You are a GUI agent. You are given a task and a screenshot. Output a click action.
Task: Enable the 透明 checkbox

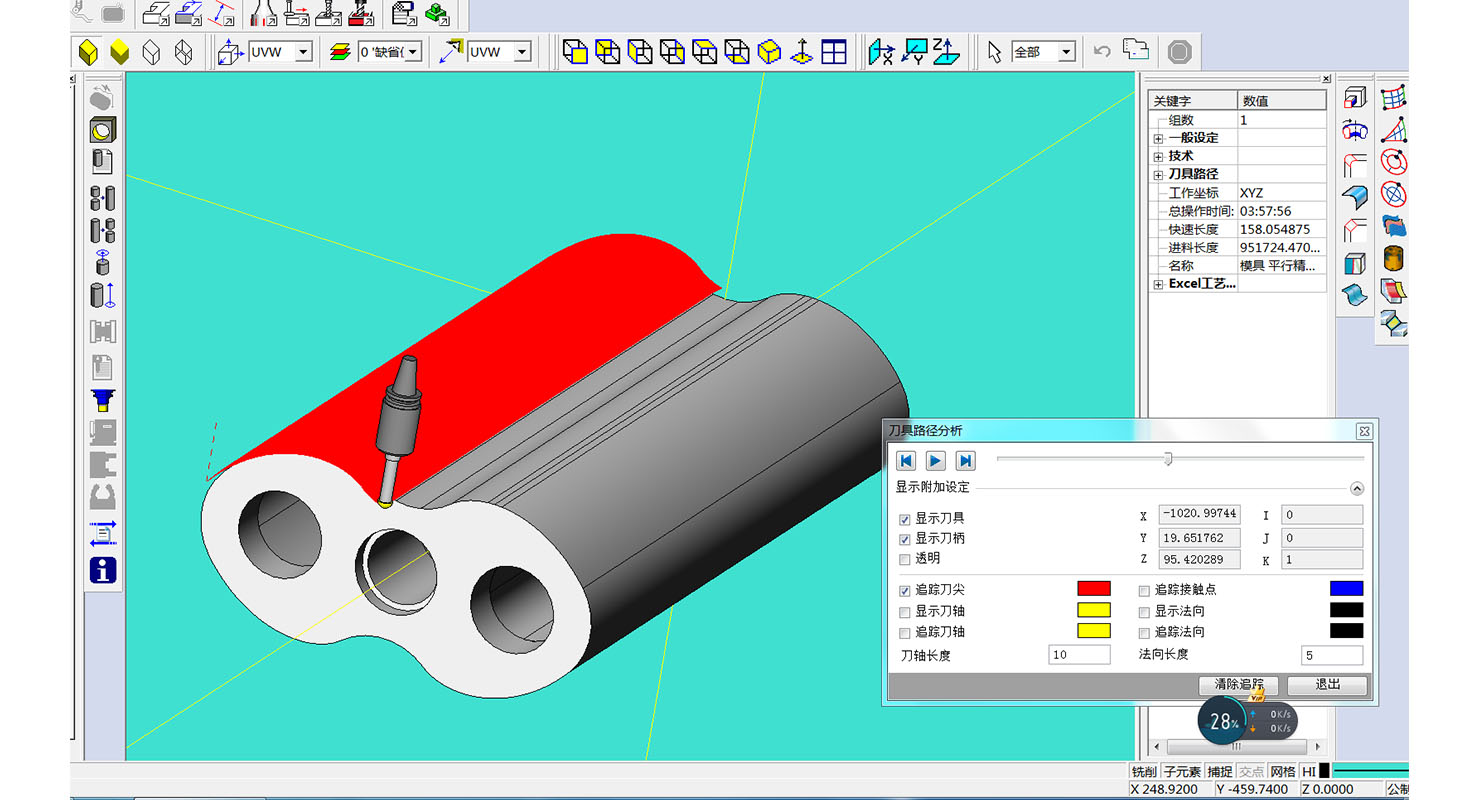905,559
